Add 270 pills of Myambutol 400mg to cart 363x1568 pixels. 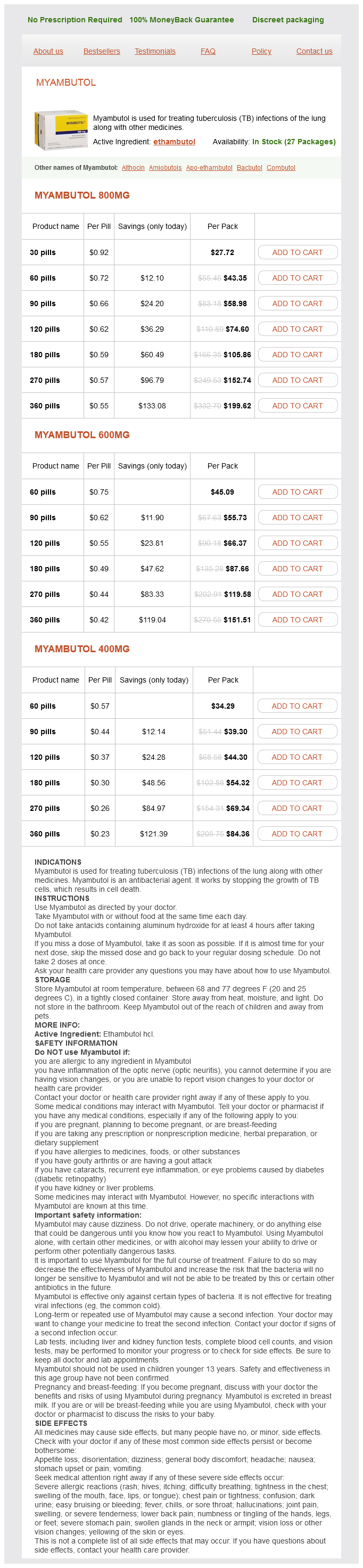coord(296,808)
